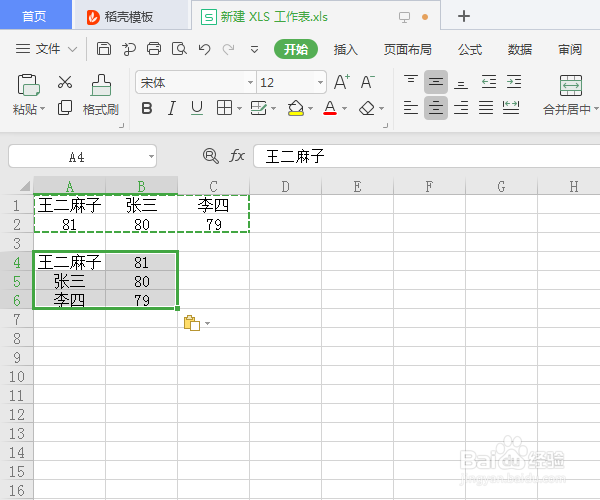This screenshot has width=600, height=500.
Task: Toggle Align Left
Action: [411, 108]
